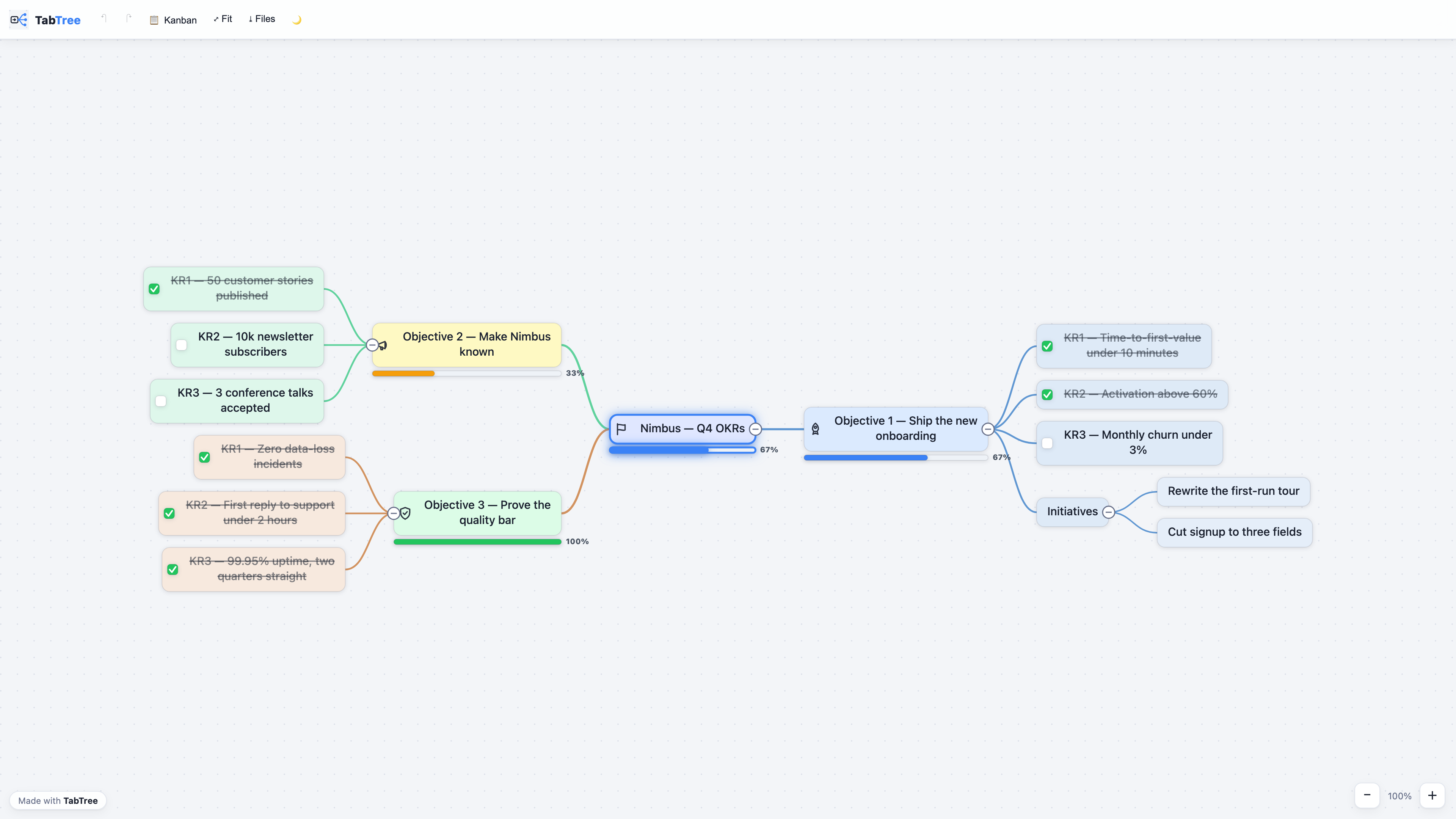
Task: Click the text KR2 — 10k newsletter subscribers
Action: (x=256, y=344)
